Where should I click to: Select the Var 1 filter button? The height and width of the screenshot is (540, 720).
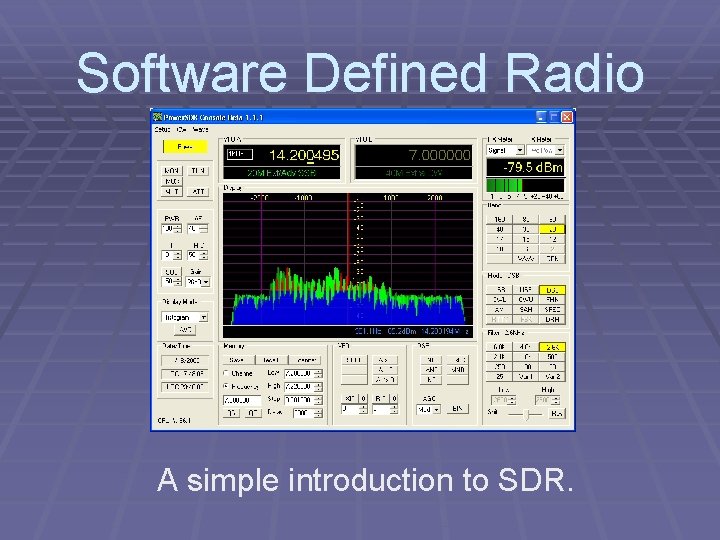526,377
